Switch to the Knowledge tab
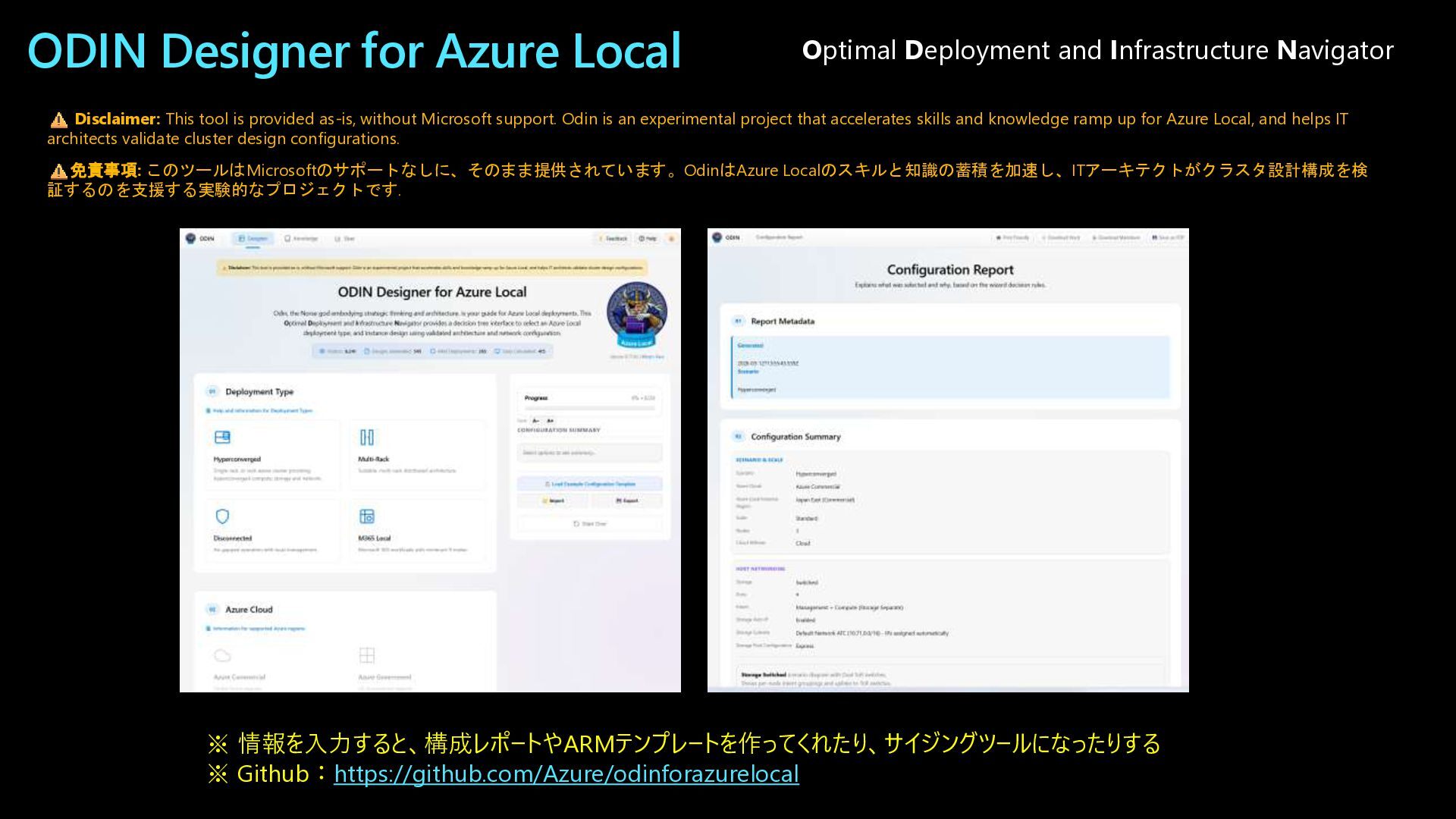Screen dimensions: 1456x819 coord(301,239)
